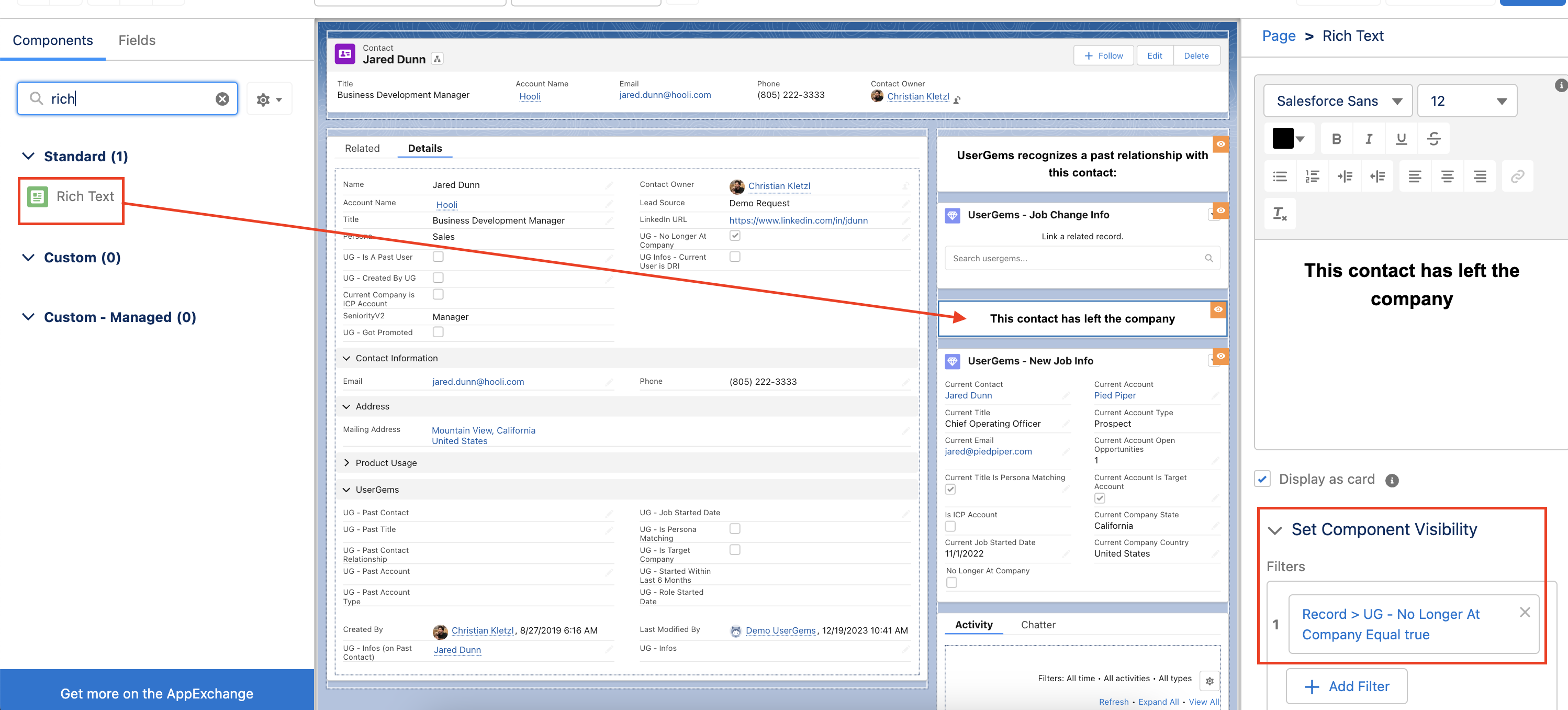The image size is (1568, 710).
Task: Decrease text indent
Action: (x=1377, y=176)
